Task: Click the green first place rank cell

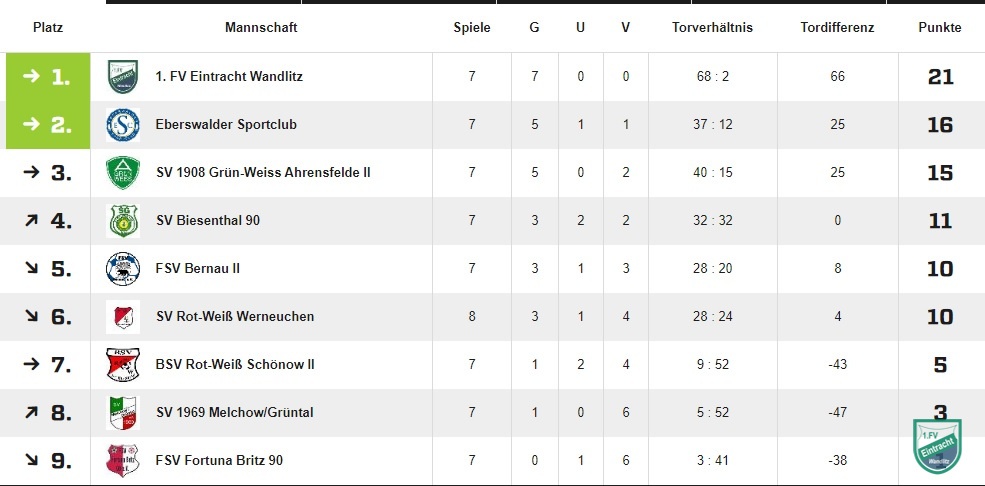Action: 48,77
